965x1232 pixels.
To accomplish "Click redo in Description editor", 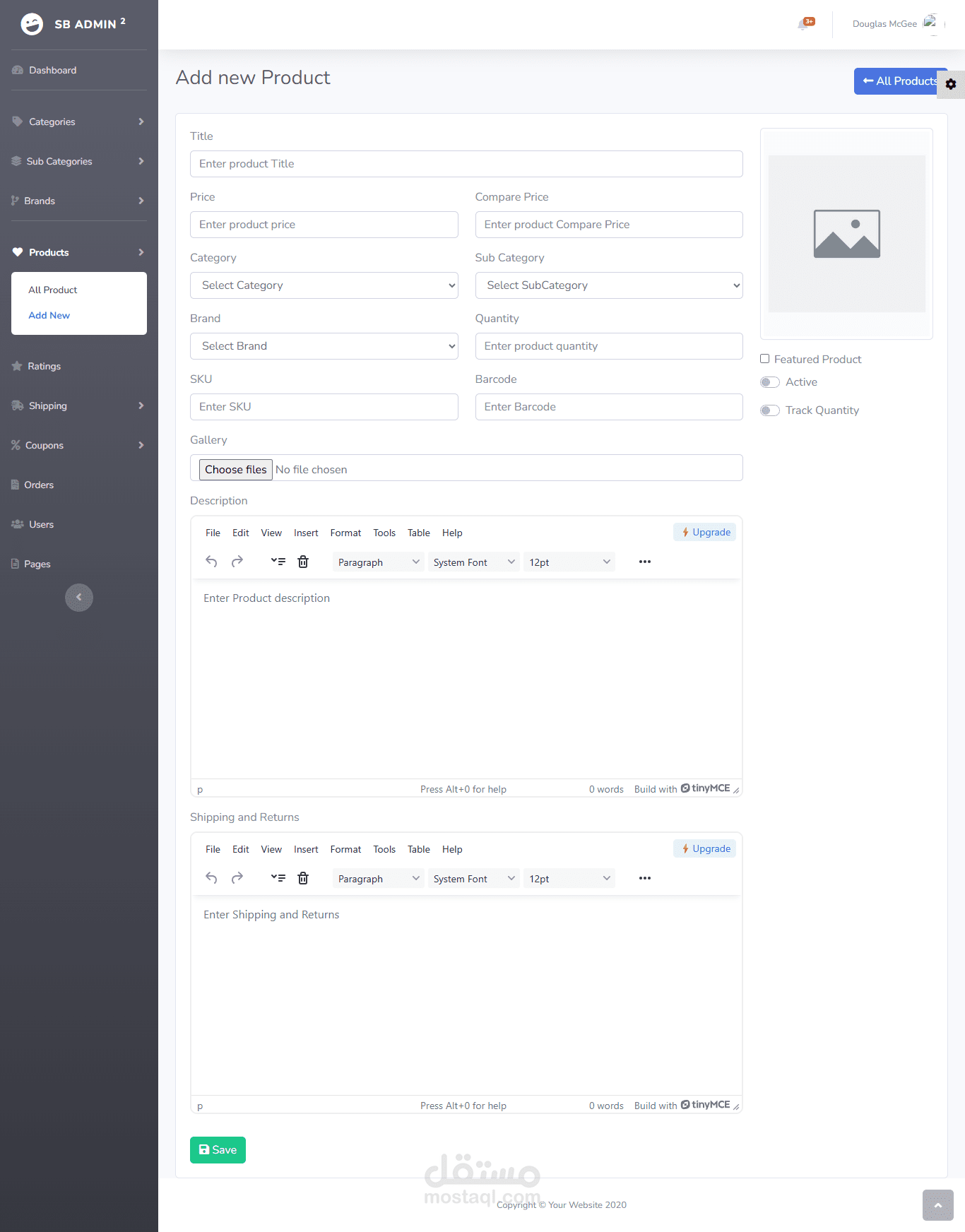I will pos(237,562).
